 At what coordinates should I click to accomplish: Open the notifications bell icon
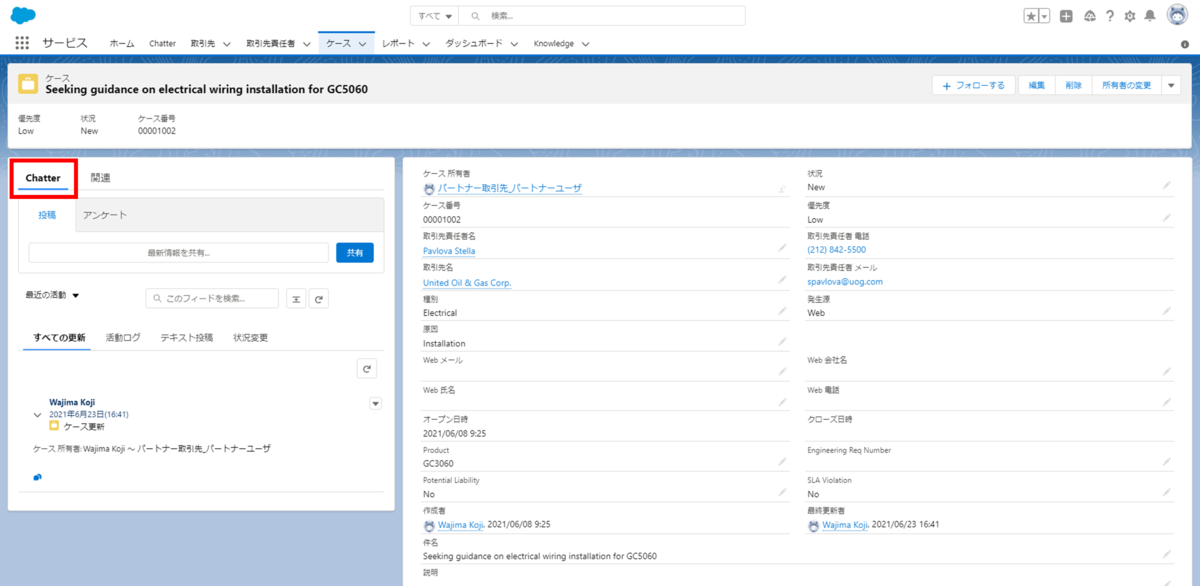pyautogui.click(x=1150, y=16)
